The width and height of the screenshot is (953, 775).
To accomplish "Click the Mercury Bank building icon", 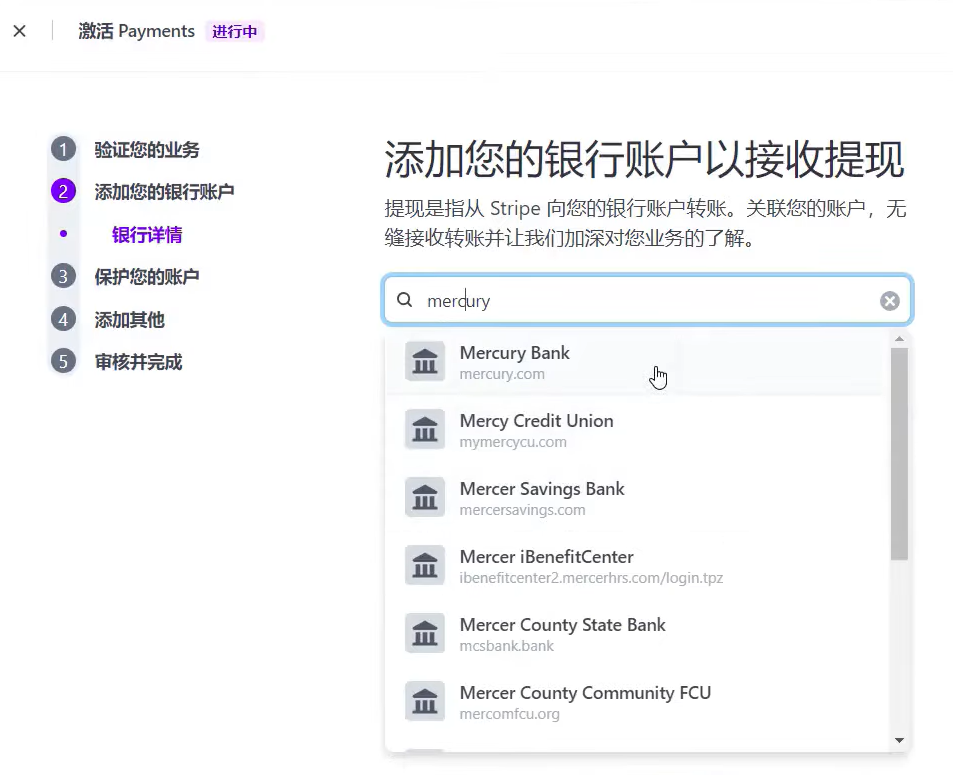I will click(x=425, y=362).
